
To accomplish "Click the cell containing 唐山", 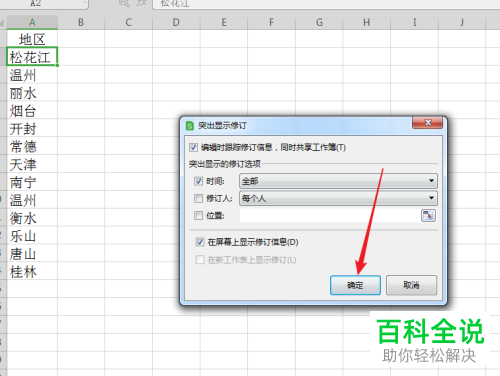I will (32, 254).
